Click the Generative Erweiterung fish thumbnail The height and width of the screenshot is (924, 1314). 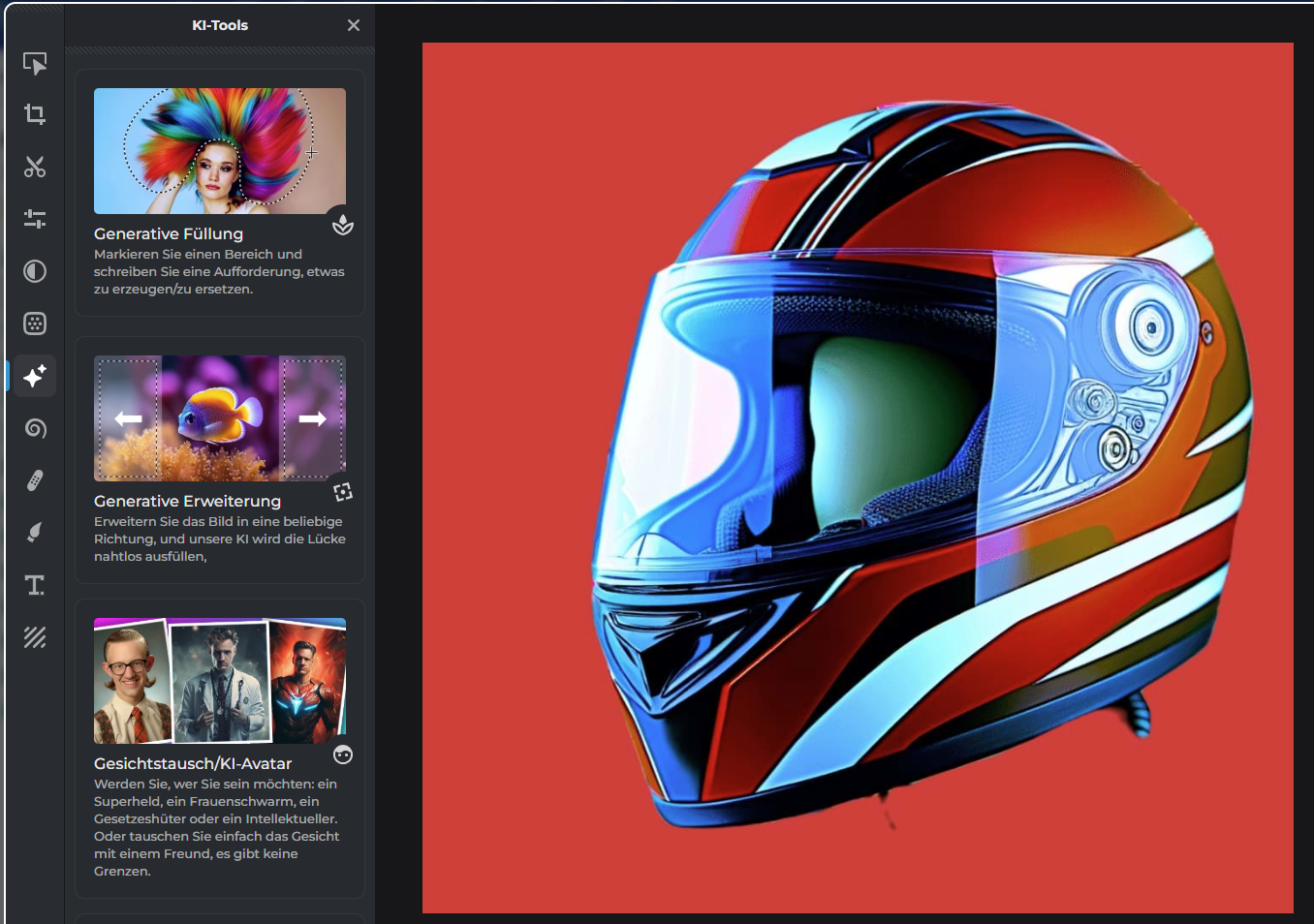(220, 418)
